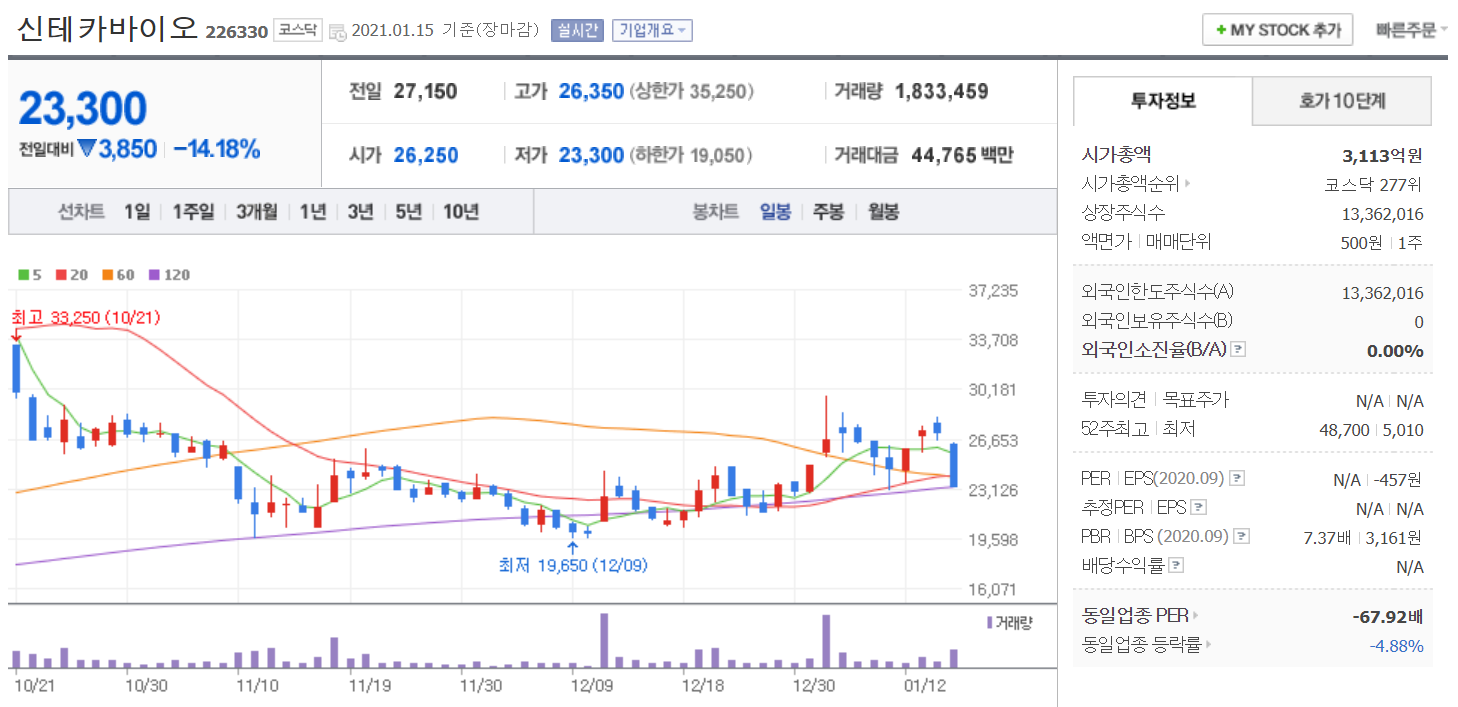Click the help icon beside PER | EPS(2020.09)
1458x707 pixels.
click(1237, 478)
